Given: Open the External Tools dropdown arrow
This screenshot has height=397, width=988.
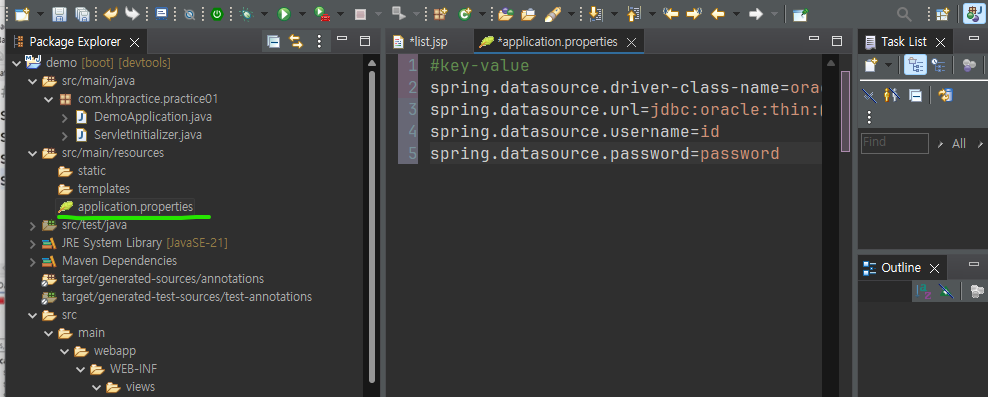Looking at the screenshot, I should (x=339, y=14).
